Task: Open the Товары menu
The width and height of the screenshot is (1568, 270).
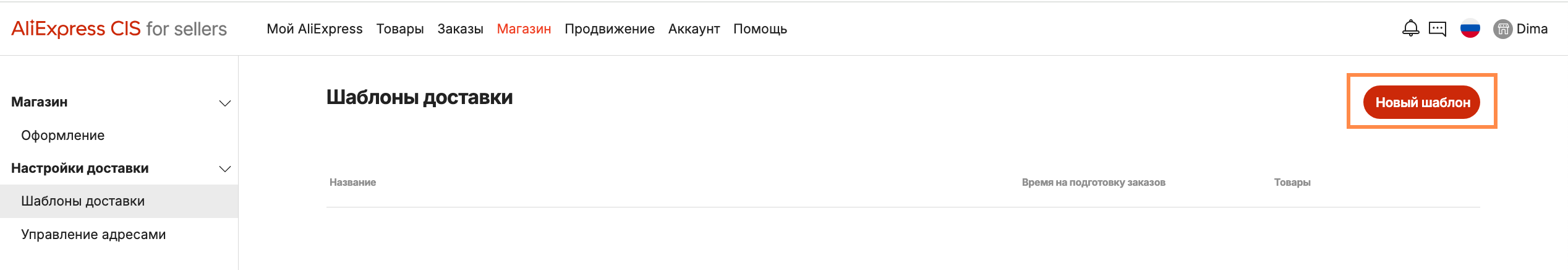Action: point(400,29)
